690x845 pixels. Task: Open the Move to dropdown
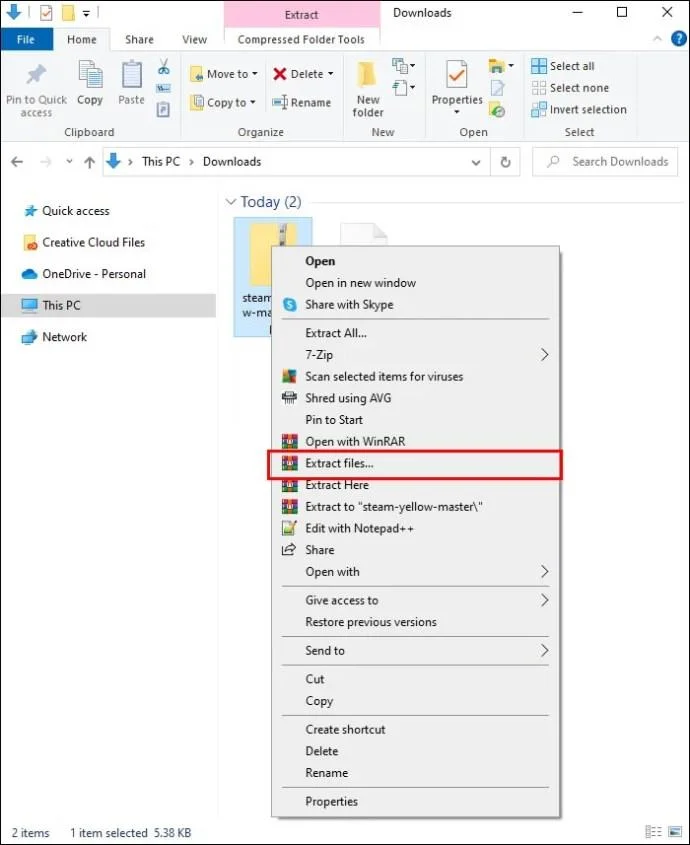[224, 74]
